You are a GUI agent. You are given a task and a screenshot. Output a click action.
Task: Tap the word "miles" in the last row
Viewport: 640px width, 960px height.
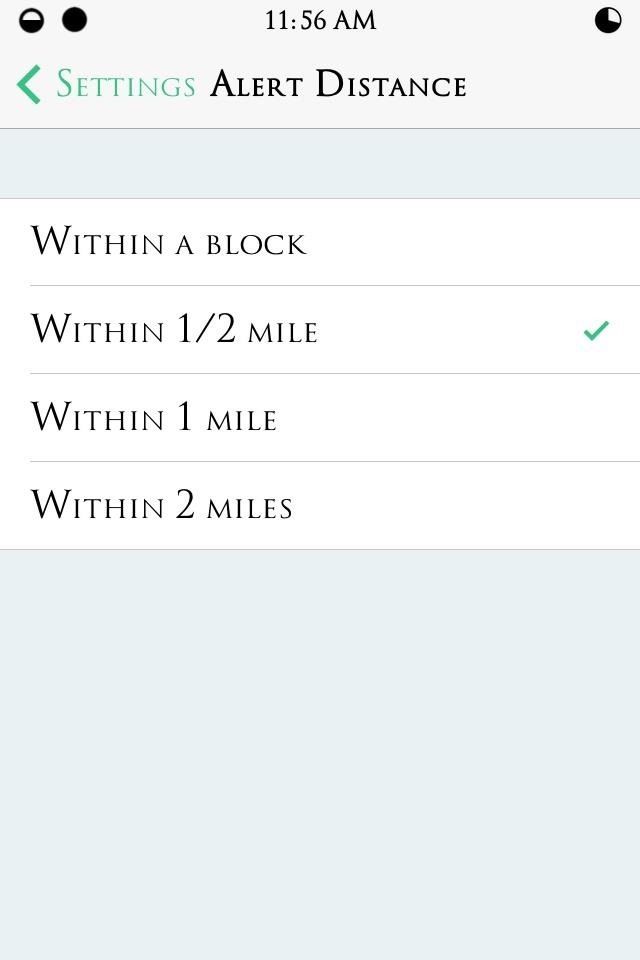coord(249,508)
